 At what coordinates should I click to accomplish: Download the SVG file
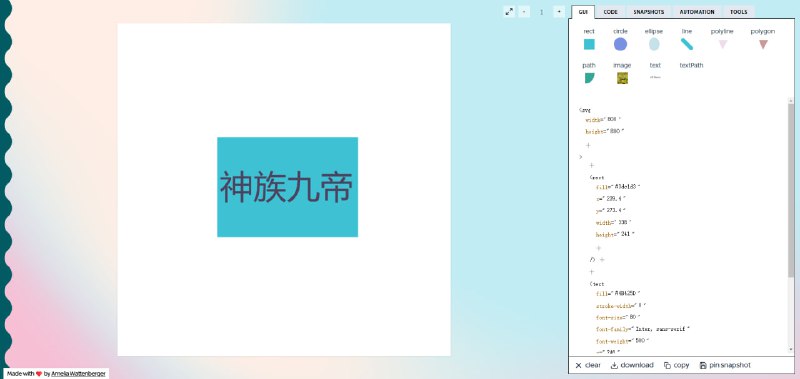(632, 365)
